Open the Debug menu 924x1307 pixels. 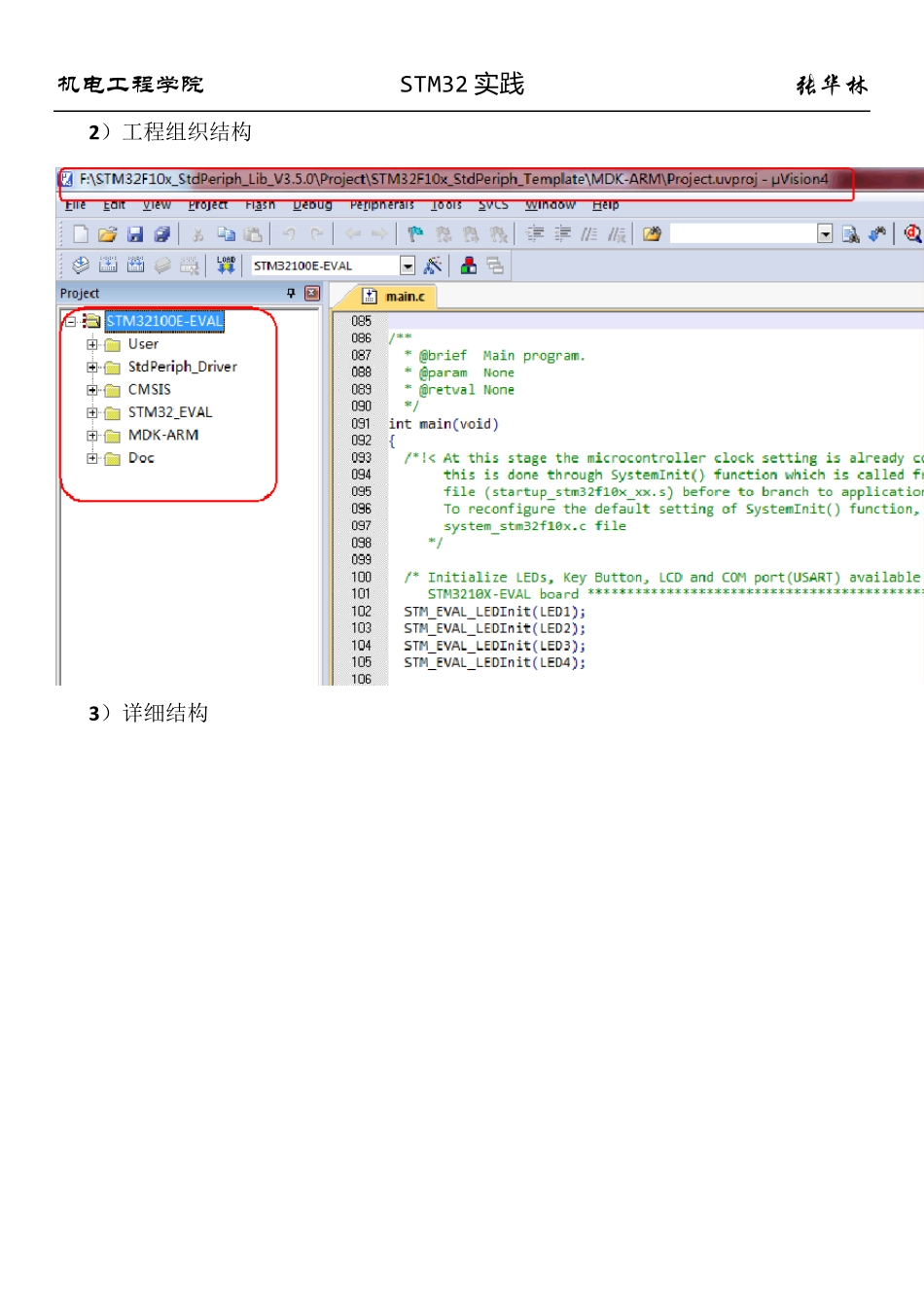click(312, 205)
